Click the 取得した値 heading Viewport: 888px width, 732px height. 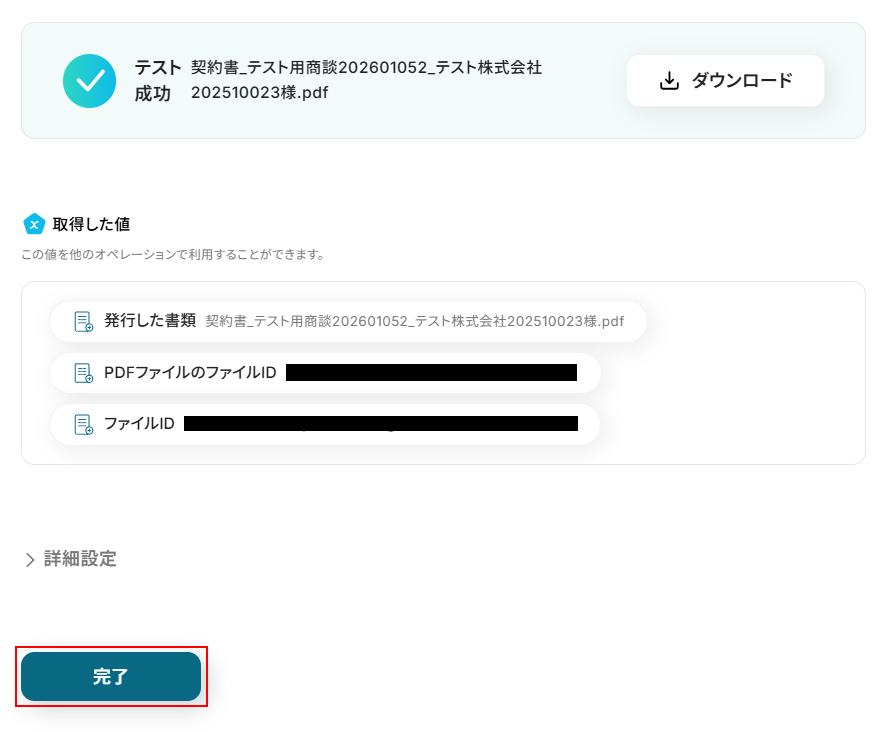(91, 224)
